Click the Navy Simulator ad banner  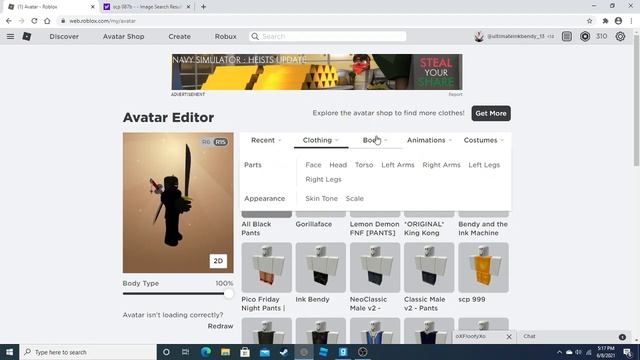tap(317, 72)
